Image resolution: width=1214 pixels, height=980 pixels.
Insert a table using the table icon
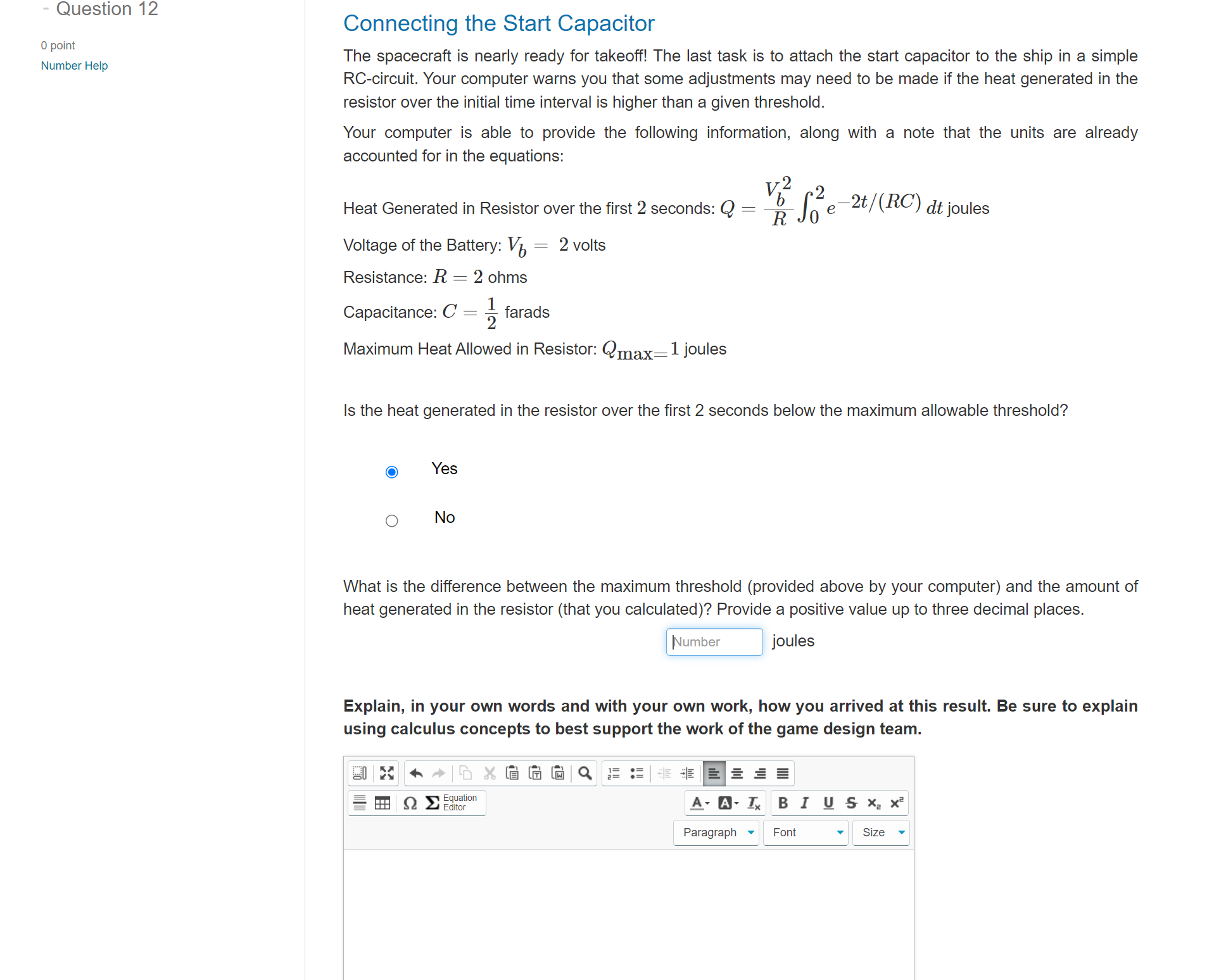(x=383, y=803)
